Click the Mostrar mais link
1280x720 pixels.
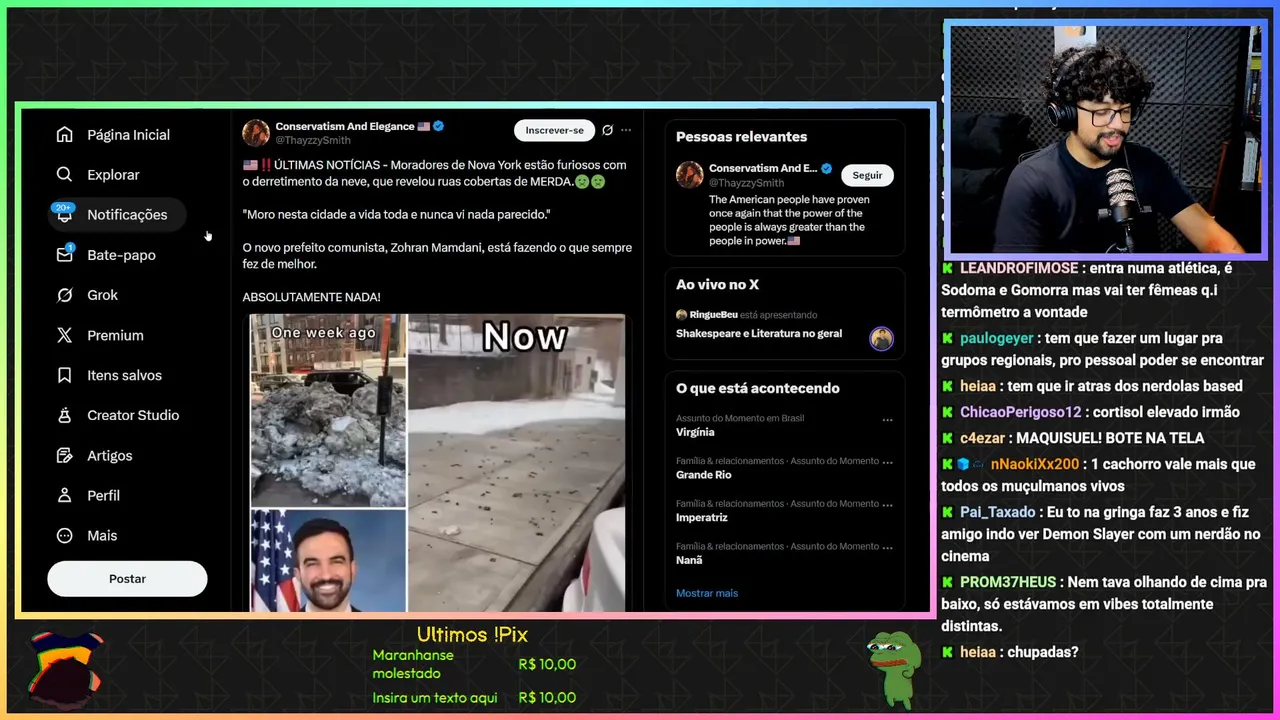tap(707, 593)
